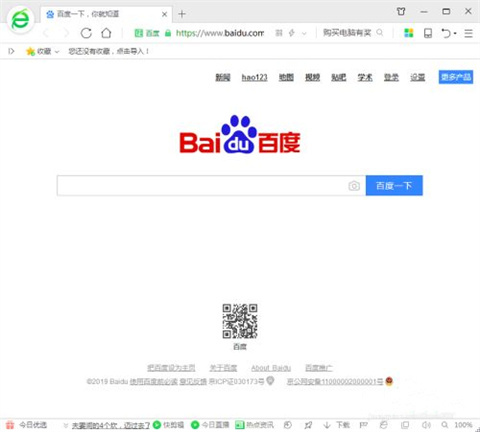Toggle the sound speaker icon in status bar
Viewport: 480px width, 432px height.
[x=426, y=425]
